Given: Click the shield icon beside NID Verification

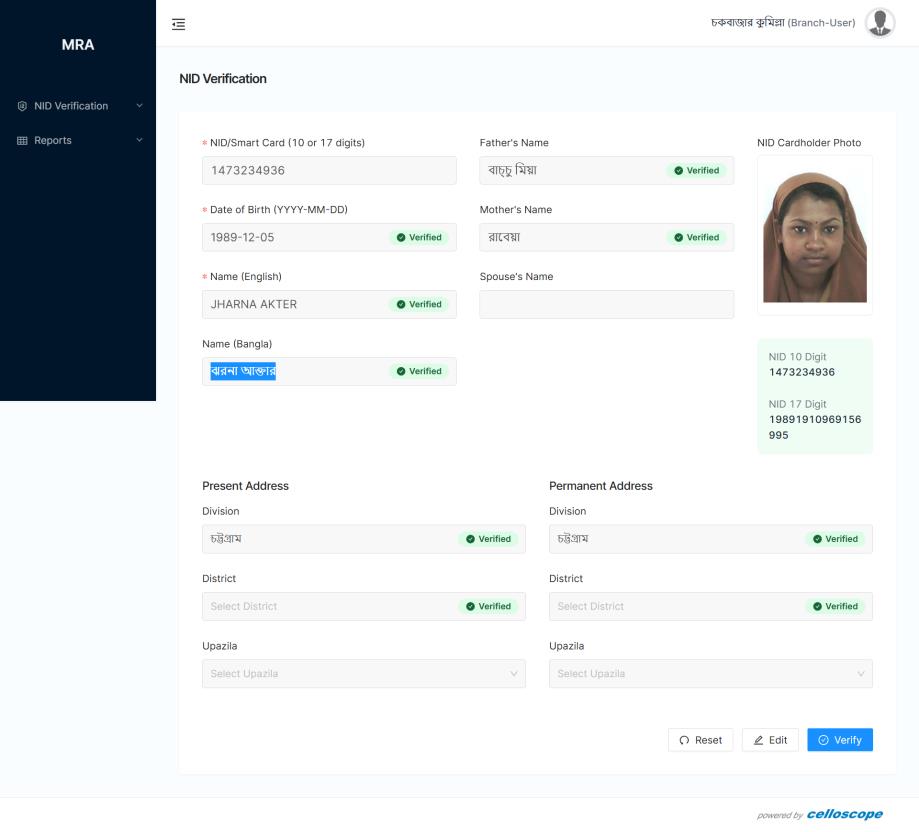Looking at the screenshot, I should [22, 106].
